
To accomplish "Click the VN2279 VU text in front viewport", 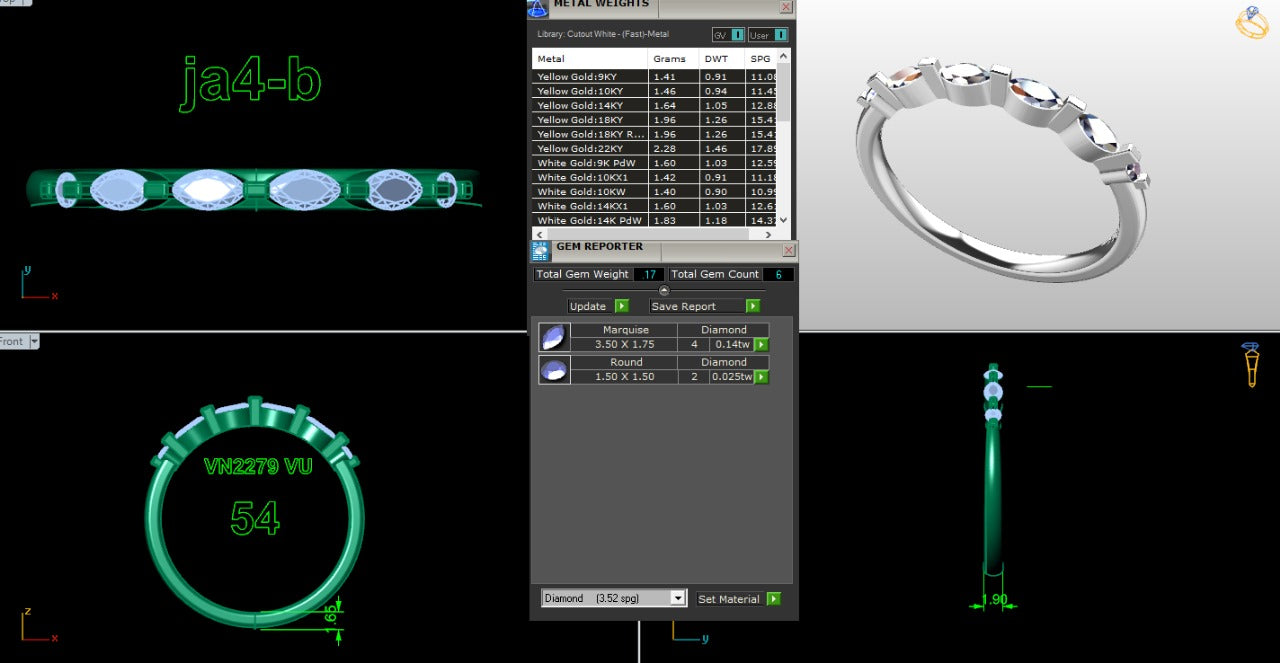I will 258,466.
